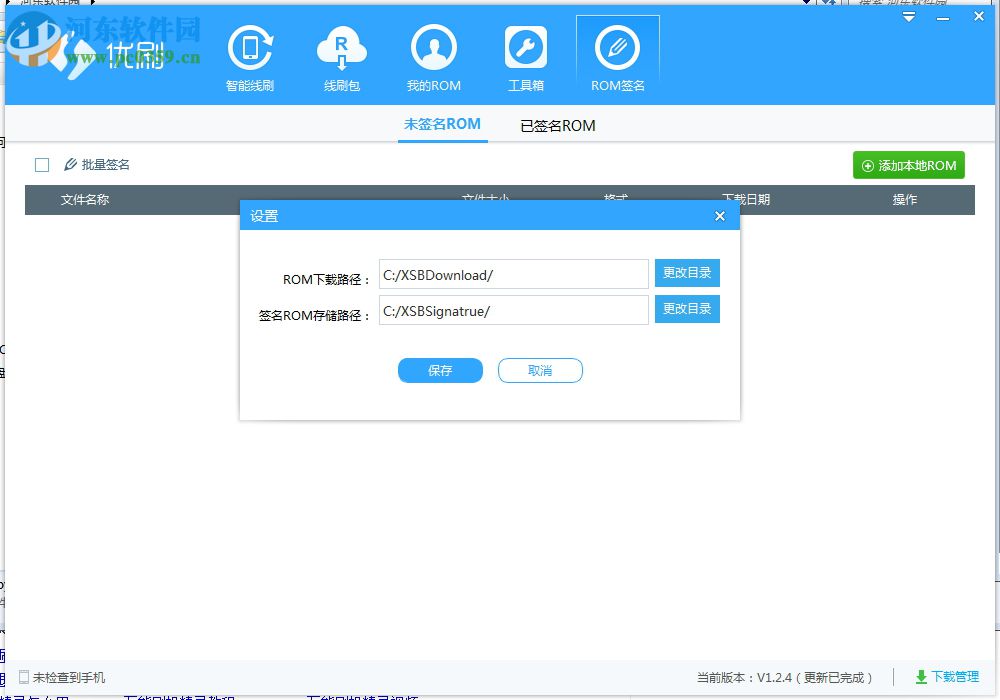
Task: Change the signed ROM storage directory
Action: tap(687, 309)
